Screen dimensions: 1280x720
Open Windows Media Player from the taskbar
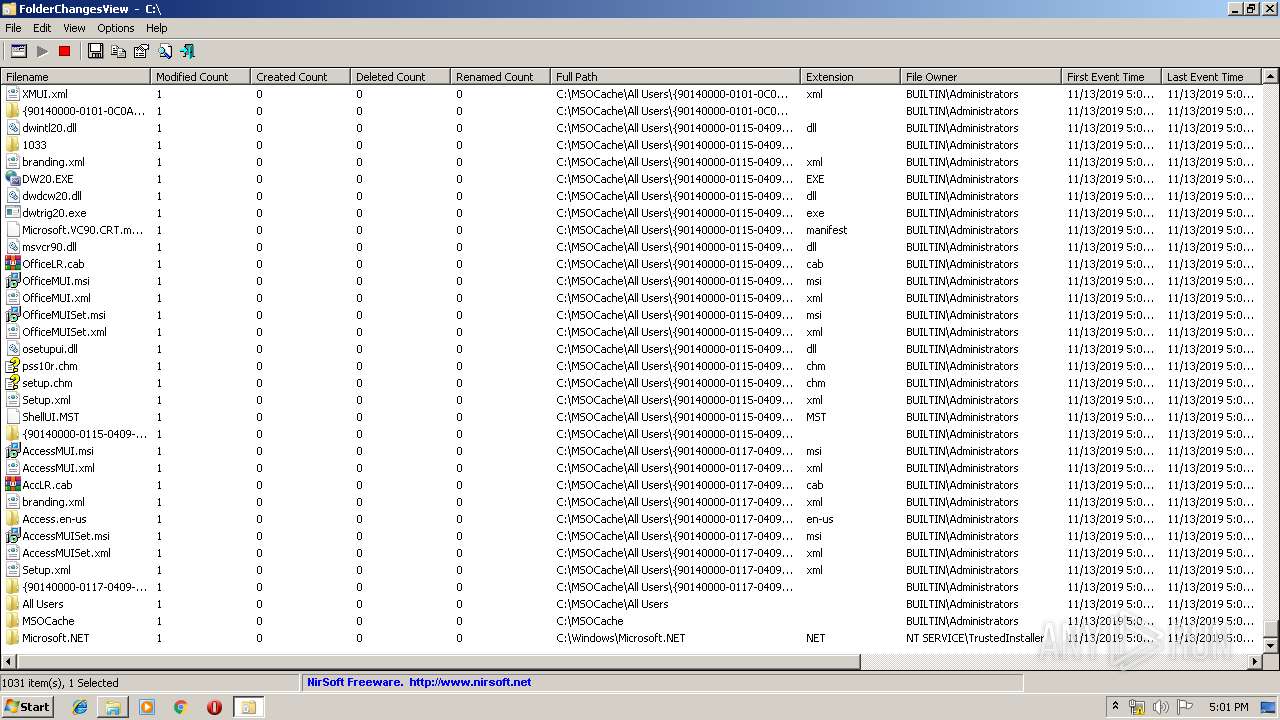click(x=147, y=707)
